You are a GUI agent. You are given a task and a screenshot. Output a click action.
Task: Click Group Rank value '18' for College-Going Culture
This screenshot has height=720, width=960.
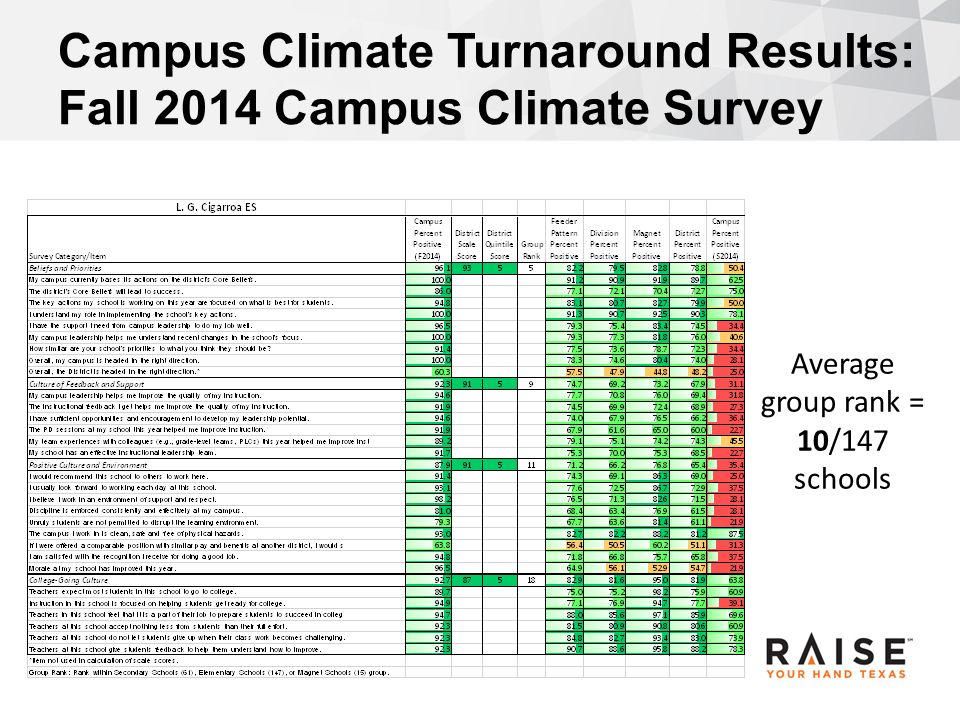[x=531, y=580]
